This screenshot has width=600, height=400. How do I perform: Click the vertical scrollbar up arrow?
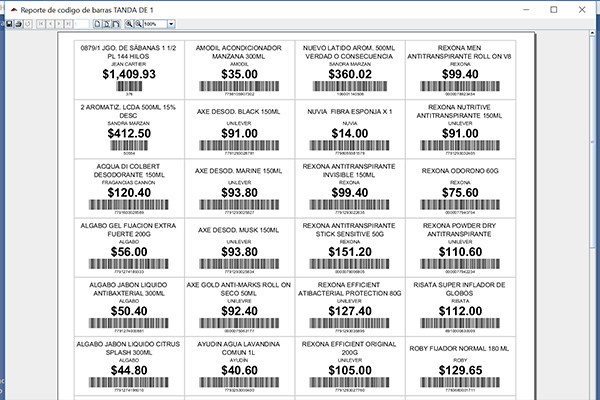pyautogui.click(x=591, y=35)
